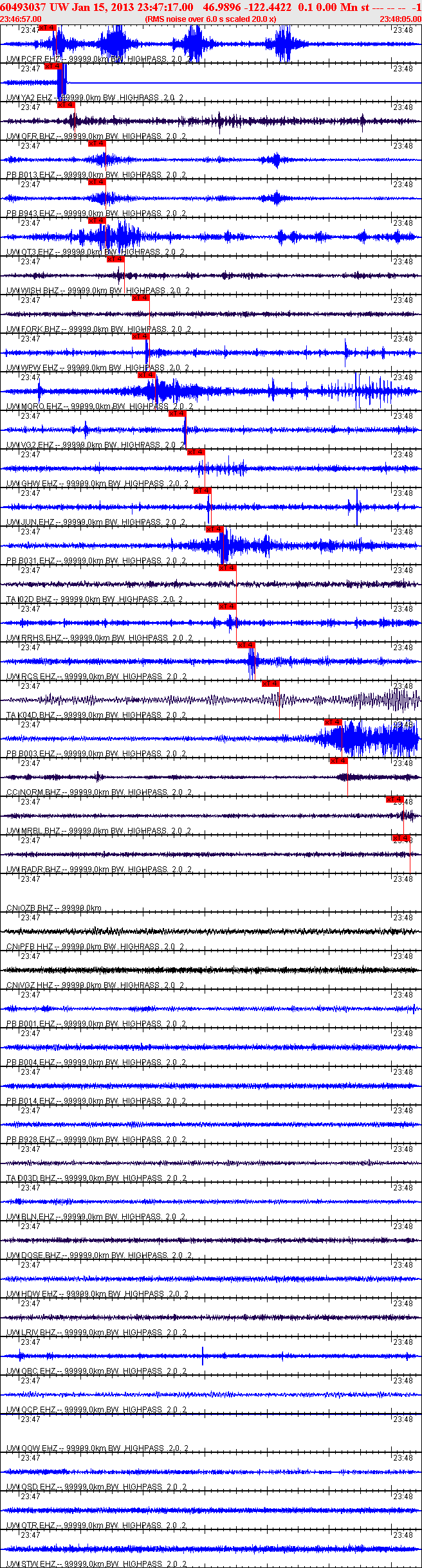Click the red pick marker on the RADR trace
Viewport: 422px width, 1568px height.
click(401, 838)
